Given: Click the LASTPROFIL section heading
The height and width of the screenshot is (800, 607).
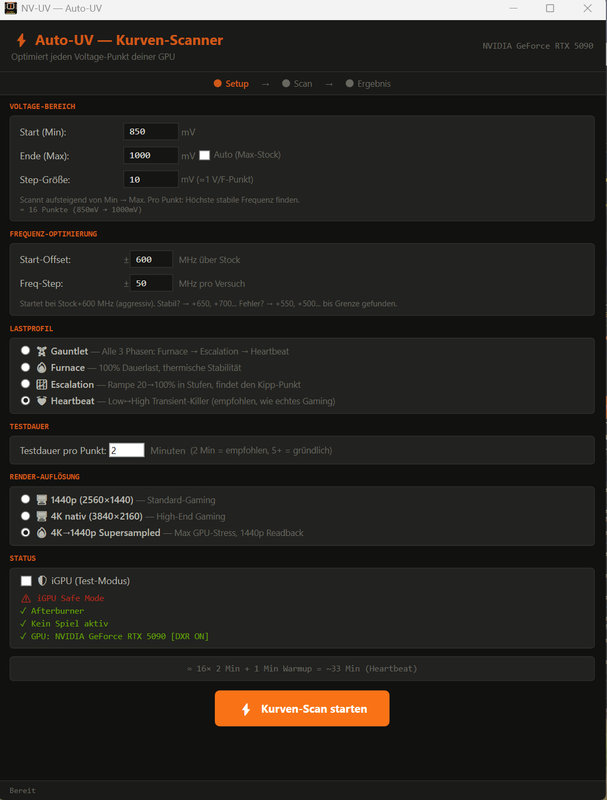Looking at the screenshot, I should pos(31,329).
